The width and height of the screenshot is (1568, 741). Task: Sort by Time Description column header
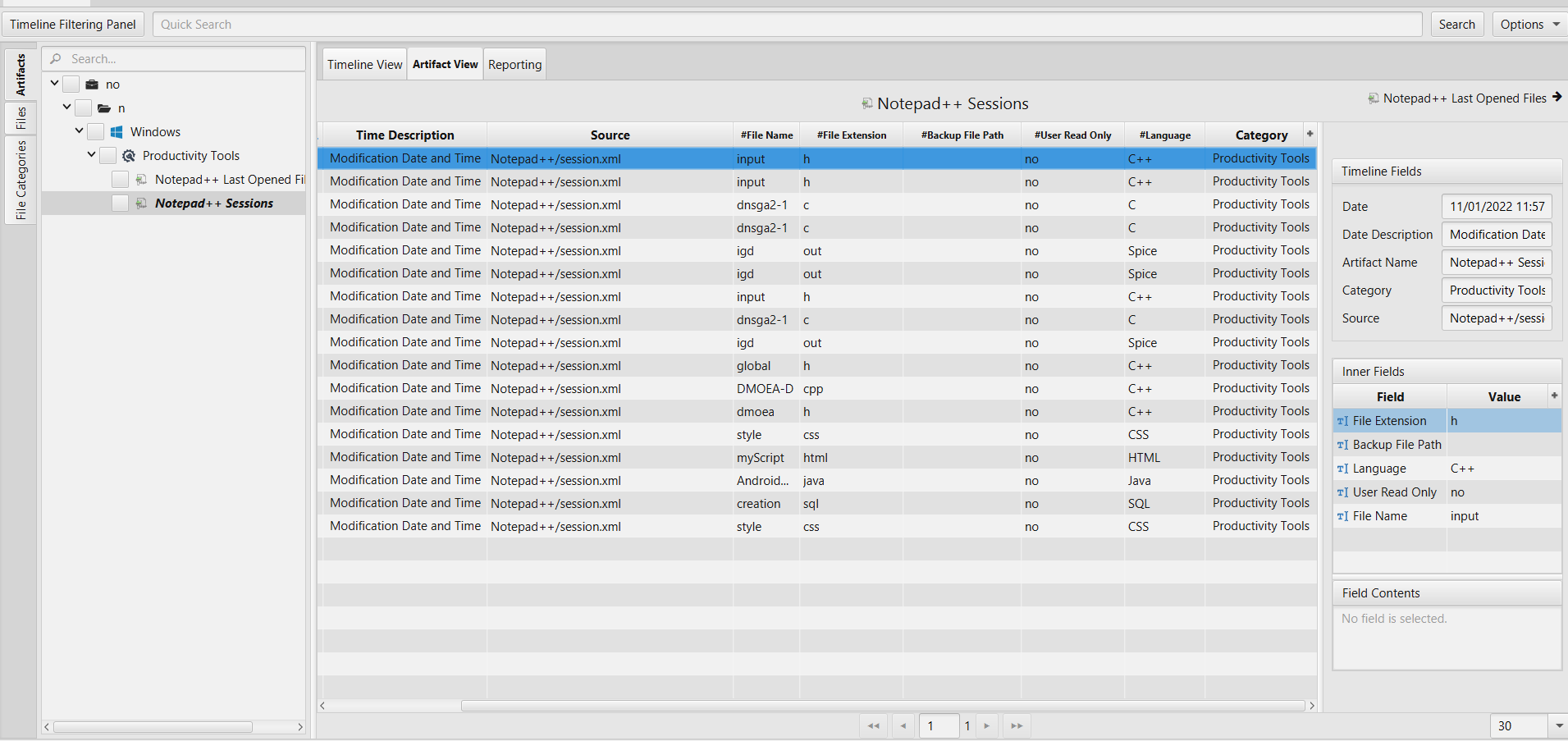[405, 135]
